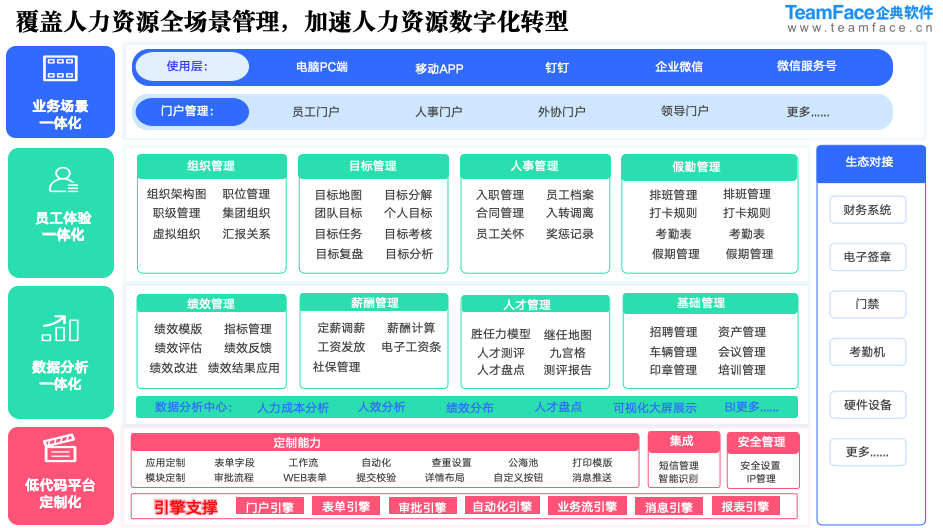943x528 pixels.
Task: Click 更多...... in the portal management row
Action: (x=808, y=112)
